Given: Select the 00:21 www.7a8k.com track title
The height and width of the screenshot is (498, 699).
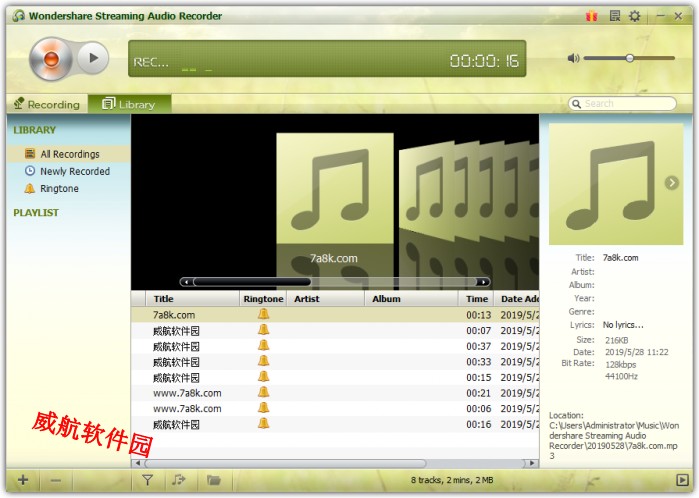Looking at the screenshot, I should 187,393.
